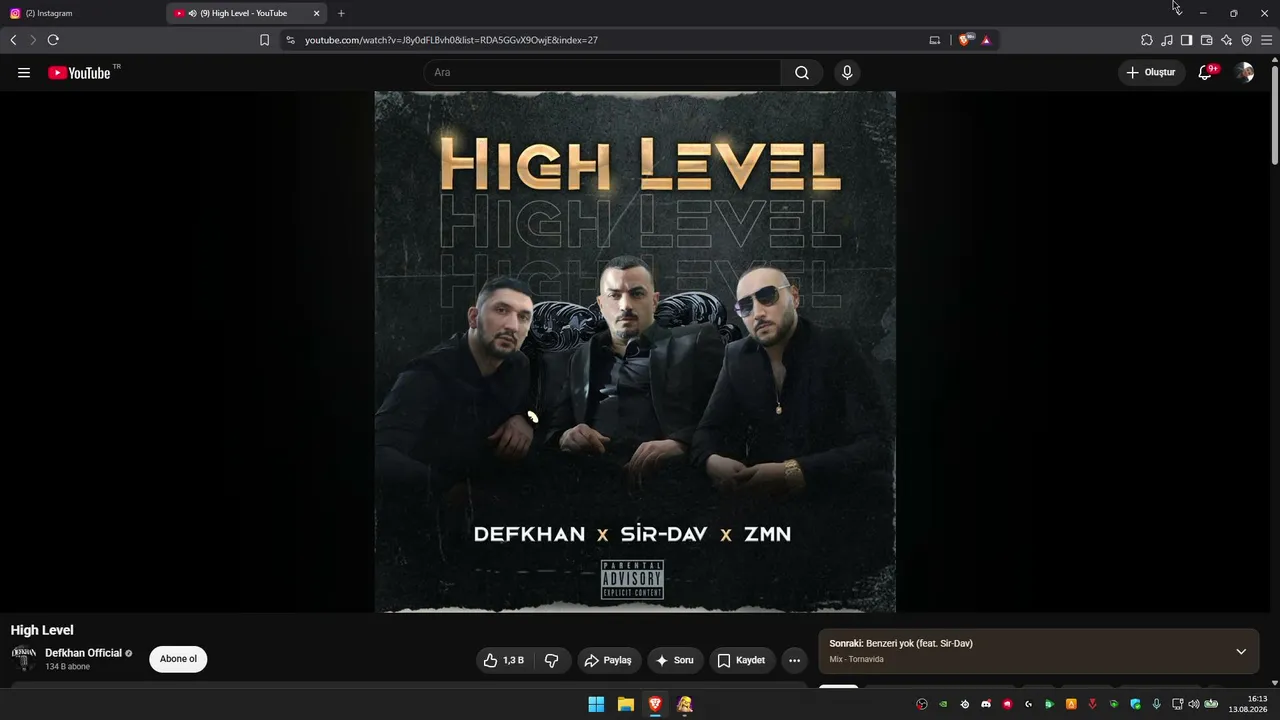Image resolution: width=1280 pixels, height=720 pixels.
Task: Click the search magnifier button
Action: tap(802, 72)
